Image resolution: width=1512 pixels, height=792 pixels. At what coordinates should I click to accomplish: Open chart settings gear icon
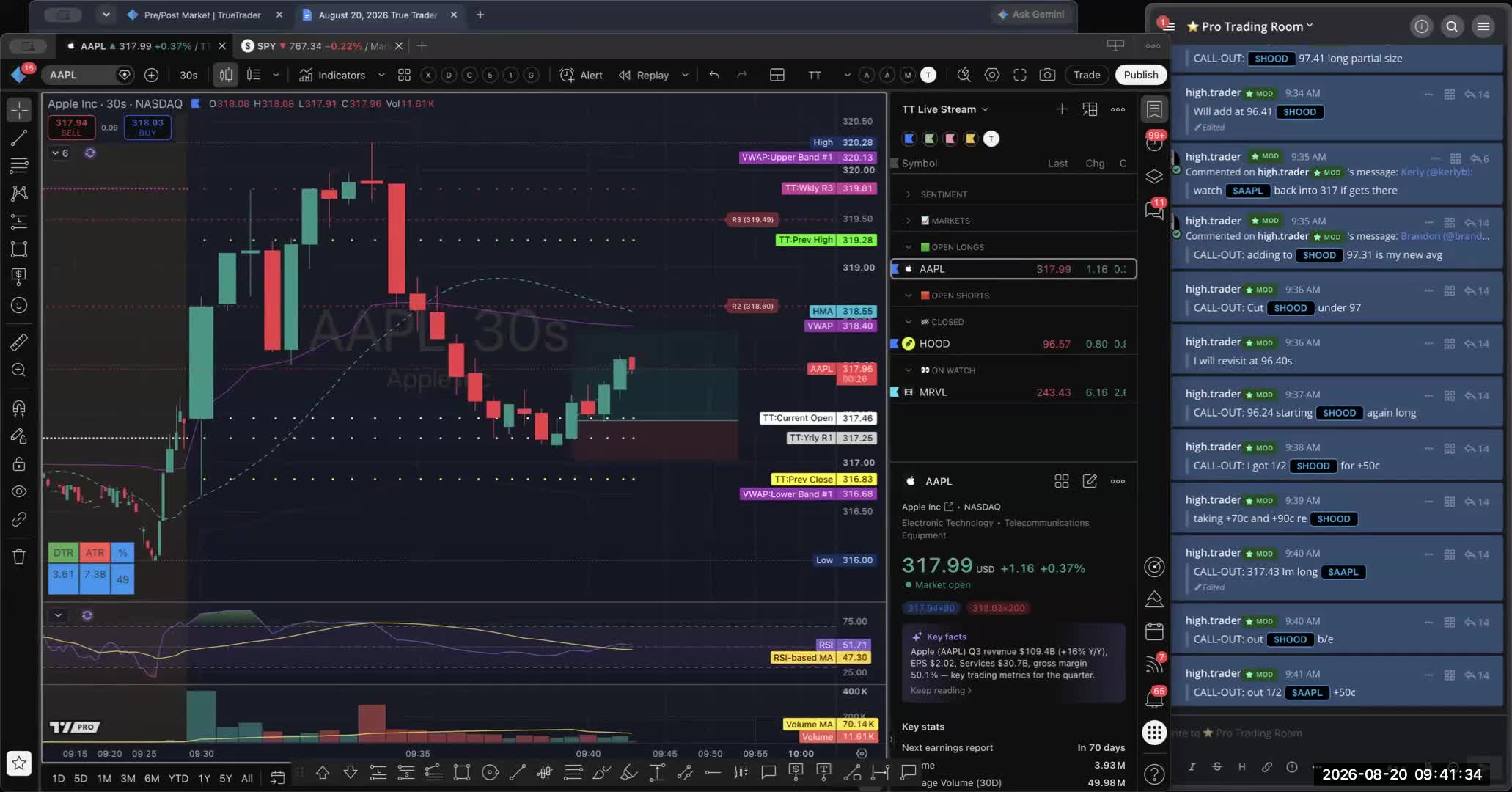(992, 75)
